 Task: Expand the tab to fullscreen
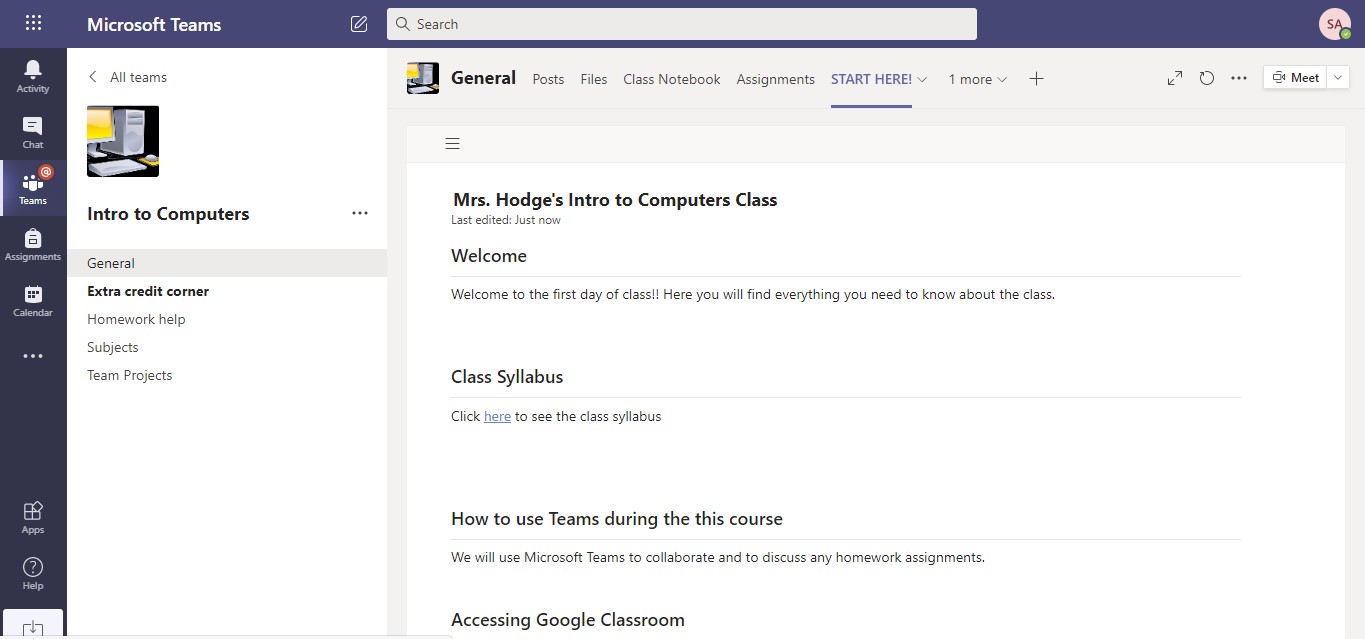[1173, 77]
